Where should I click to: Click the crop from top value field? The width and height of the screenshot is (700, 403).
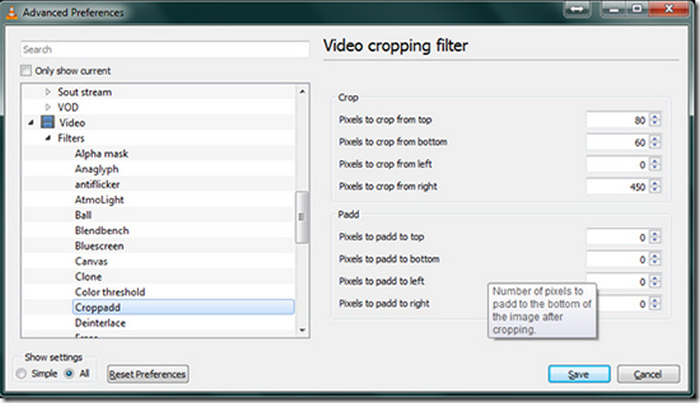[x=617, y=120]
